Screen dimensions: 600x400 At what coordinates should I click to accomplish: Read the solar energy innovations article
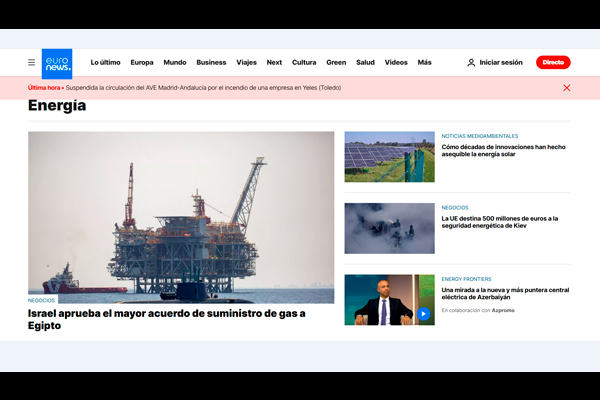(x=503, y=152)
